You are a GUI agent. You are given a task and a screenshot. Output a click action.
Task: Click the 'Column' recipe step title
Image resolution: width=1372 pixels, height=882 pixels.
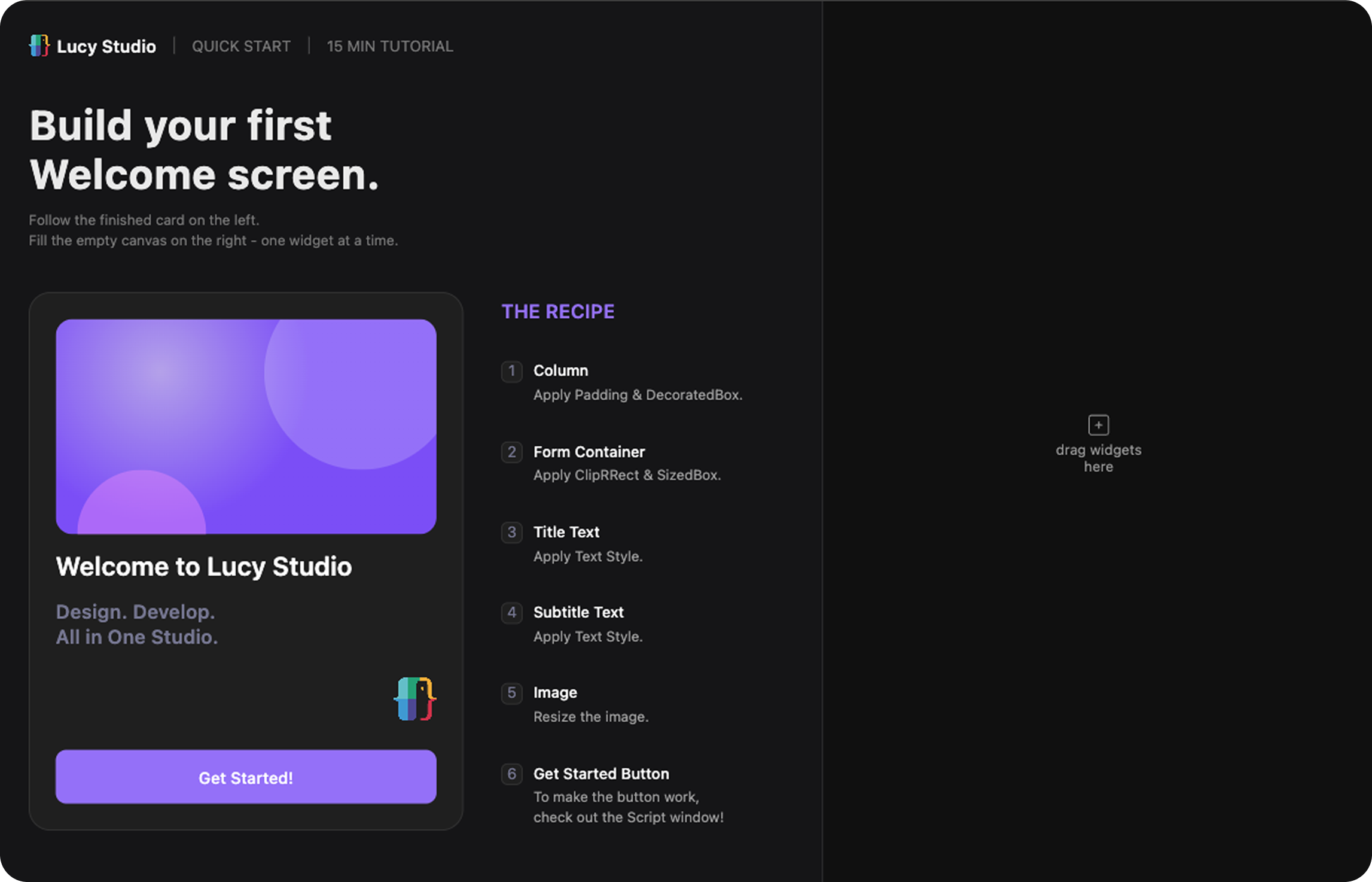tap(560, 370)
